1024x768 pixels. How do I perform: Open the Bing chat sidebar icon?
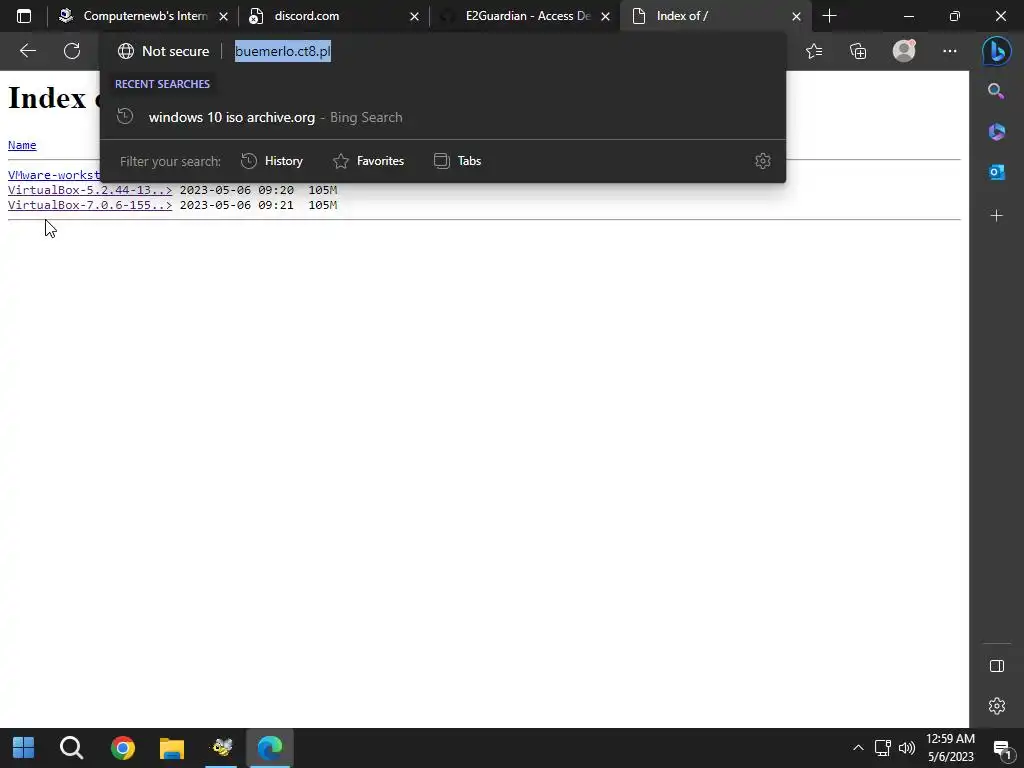997,51
